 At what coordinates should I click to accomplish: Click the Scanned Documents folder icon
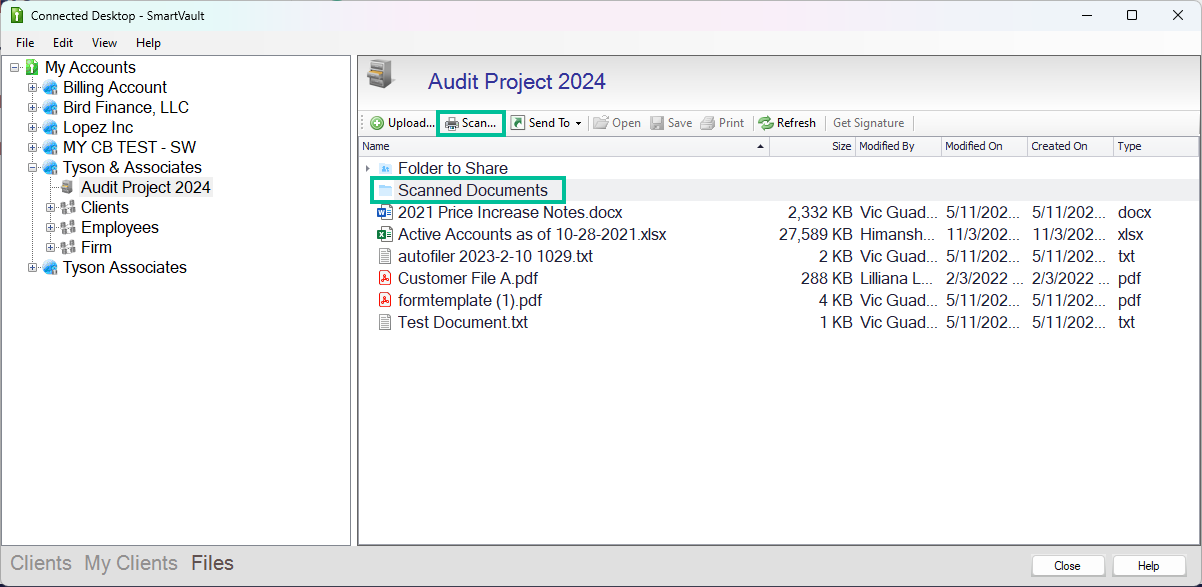tap(385, 190)
